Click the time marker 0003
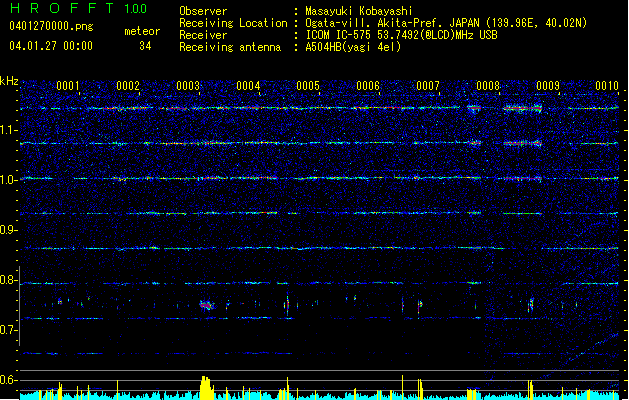 [188, 86]
